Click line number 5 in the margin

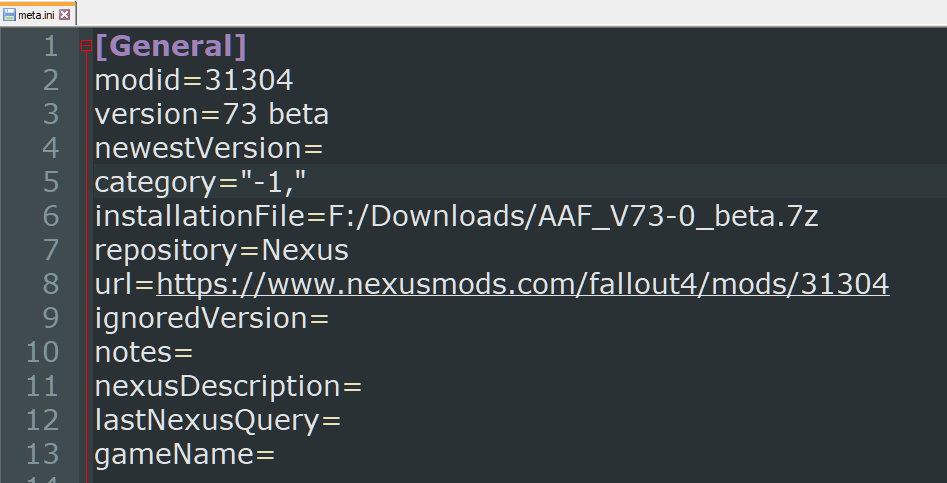click(51, 182)
